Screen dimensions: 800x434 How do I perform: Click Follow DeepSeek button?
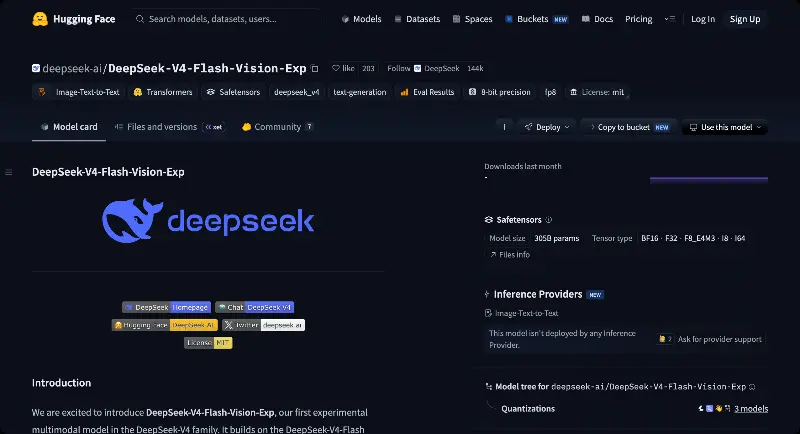(423, 68)
